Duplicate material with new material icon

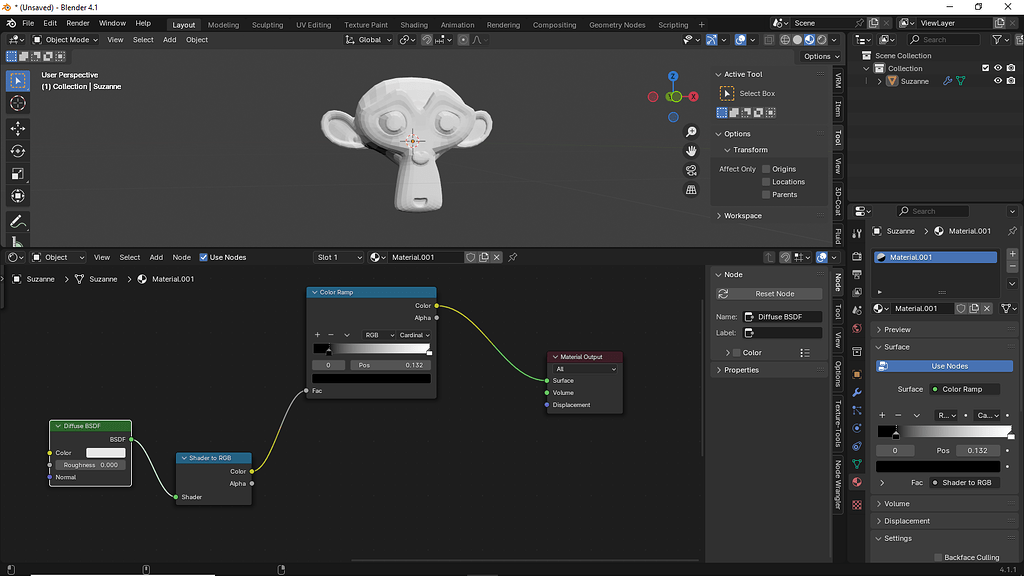[484, 257]
